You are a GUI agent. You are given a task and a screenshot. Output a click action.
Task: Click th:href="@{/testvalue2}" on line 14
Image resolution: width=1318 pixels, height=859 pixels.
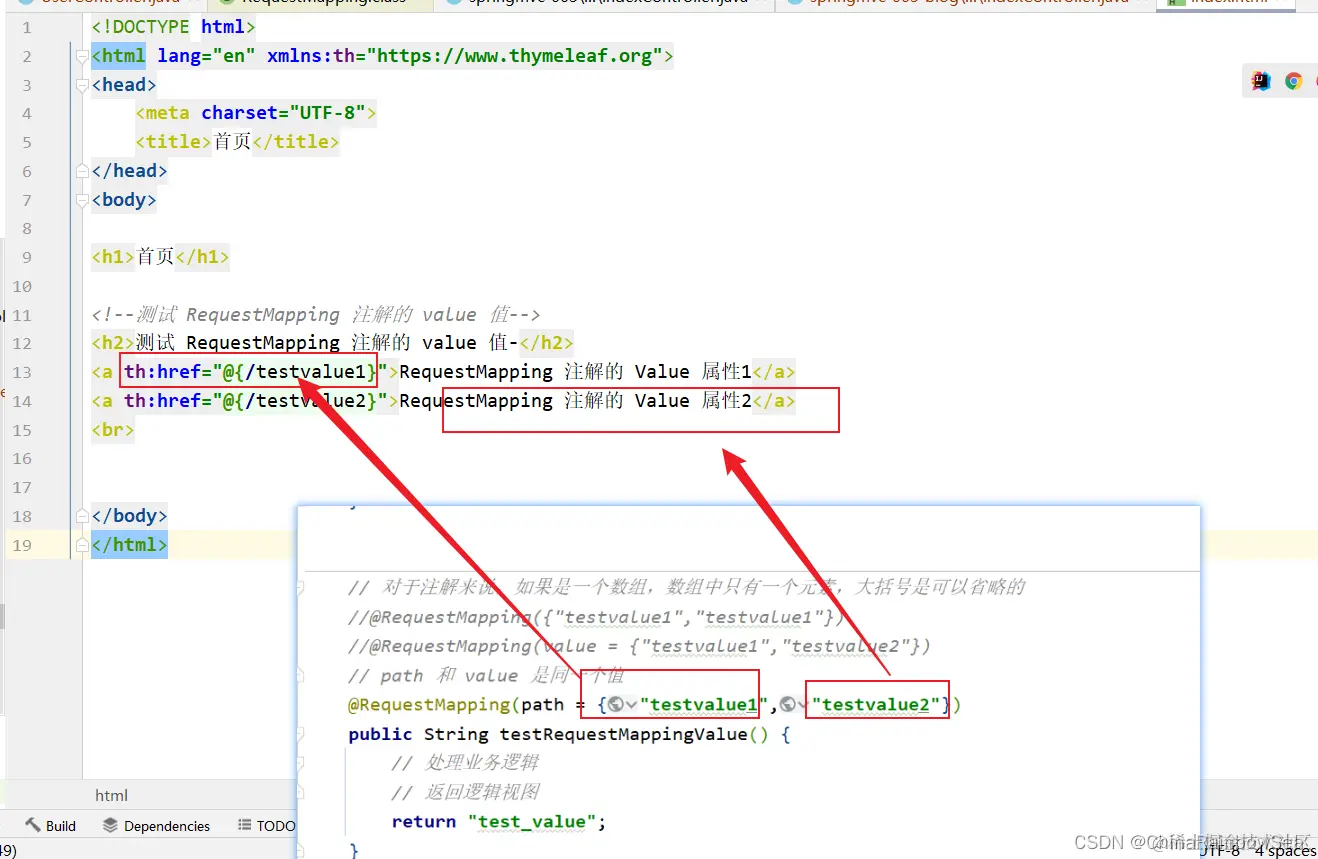[255, 401]
